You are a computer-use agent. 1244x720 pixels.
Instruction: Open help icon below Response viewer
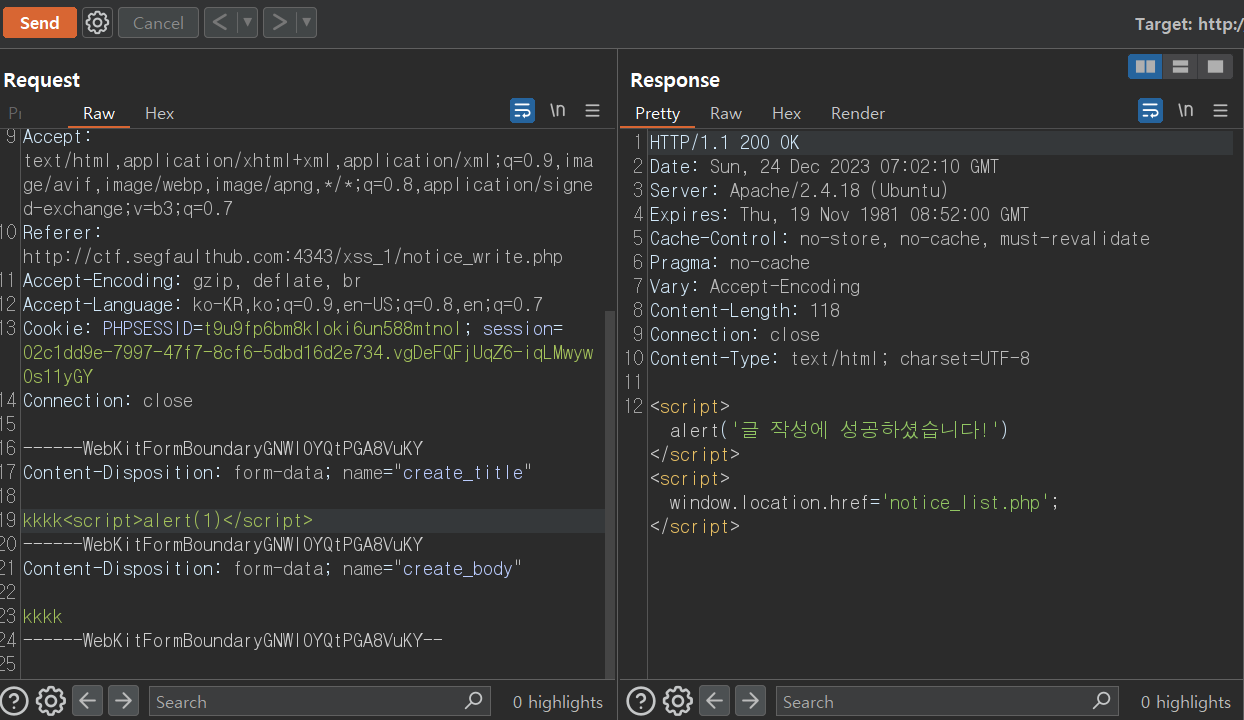pyautogui.click(x=642, y=701)
